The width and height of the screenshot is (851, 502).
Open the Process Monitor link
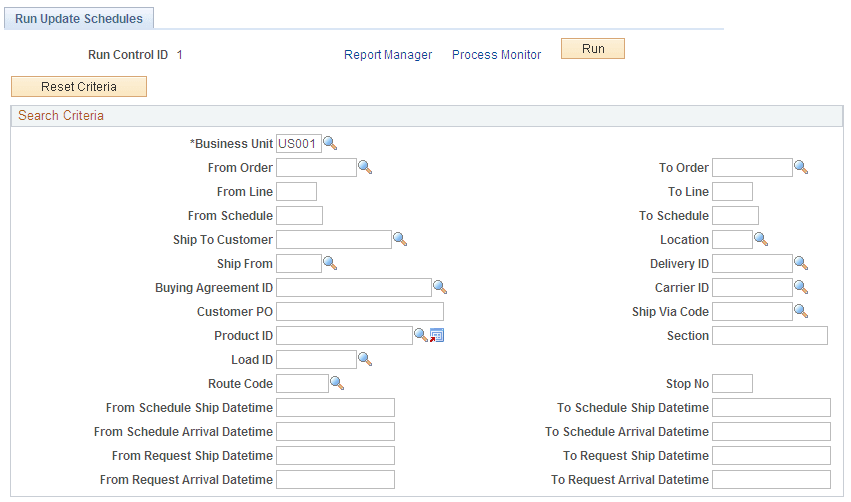pyautogui.click(x=497, y=55)
